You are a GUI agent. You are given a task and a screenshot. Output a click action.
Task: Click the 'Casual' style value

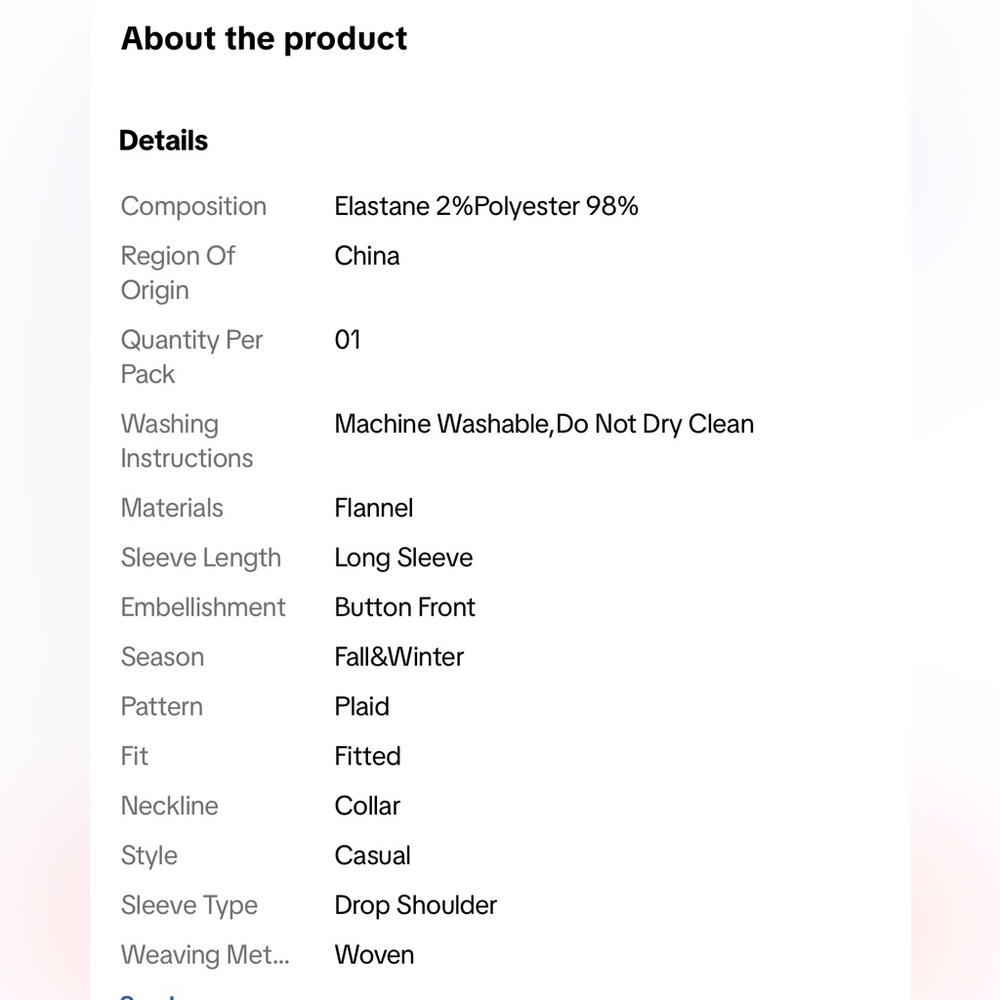(x=372, y=856)
